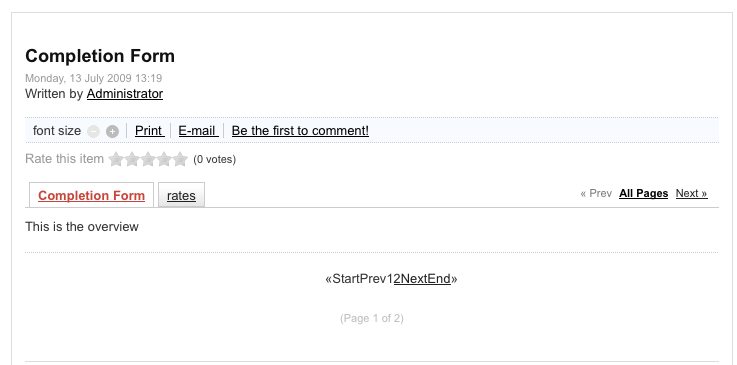Open the E-mail link
The image size is (737, 365).
(198, 131)
